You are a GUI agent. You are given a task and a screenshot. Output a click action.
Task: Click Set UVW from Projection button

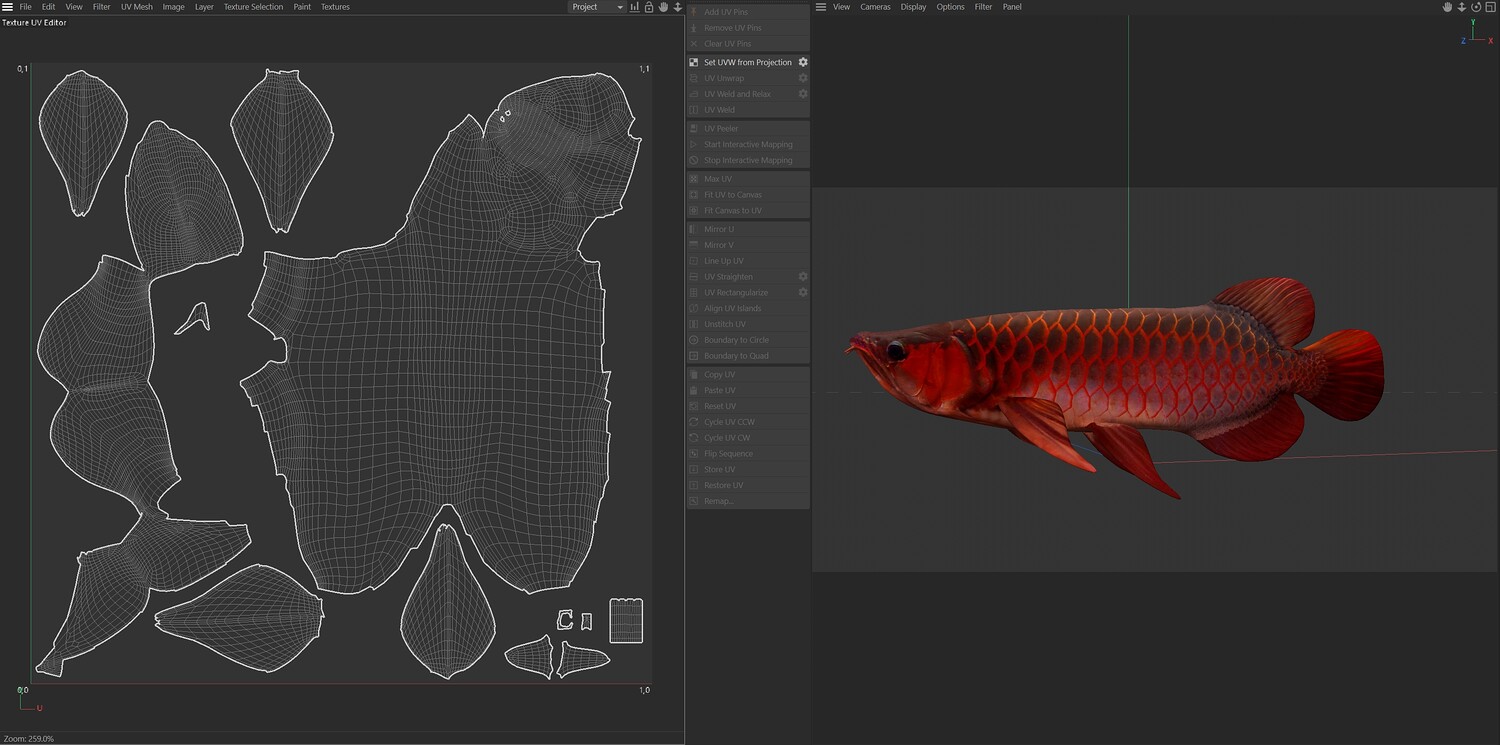point(748,62)
